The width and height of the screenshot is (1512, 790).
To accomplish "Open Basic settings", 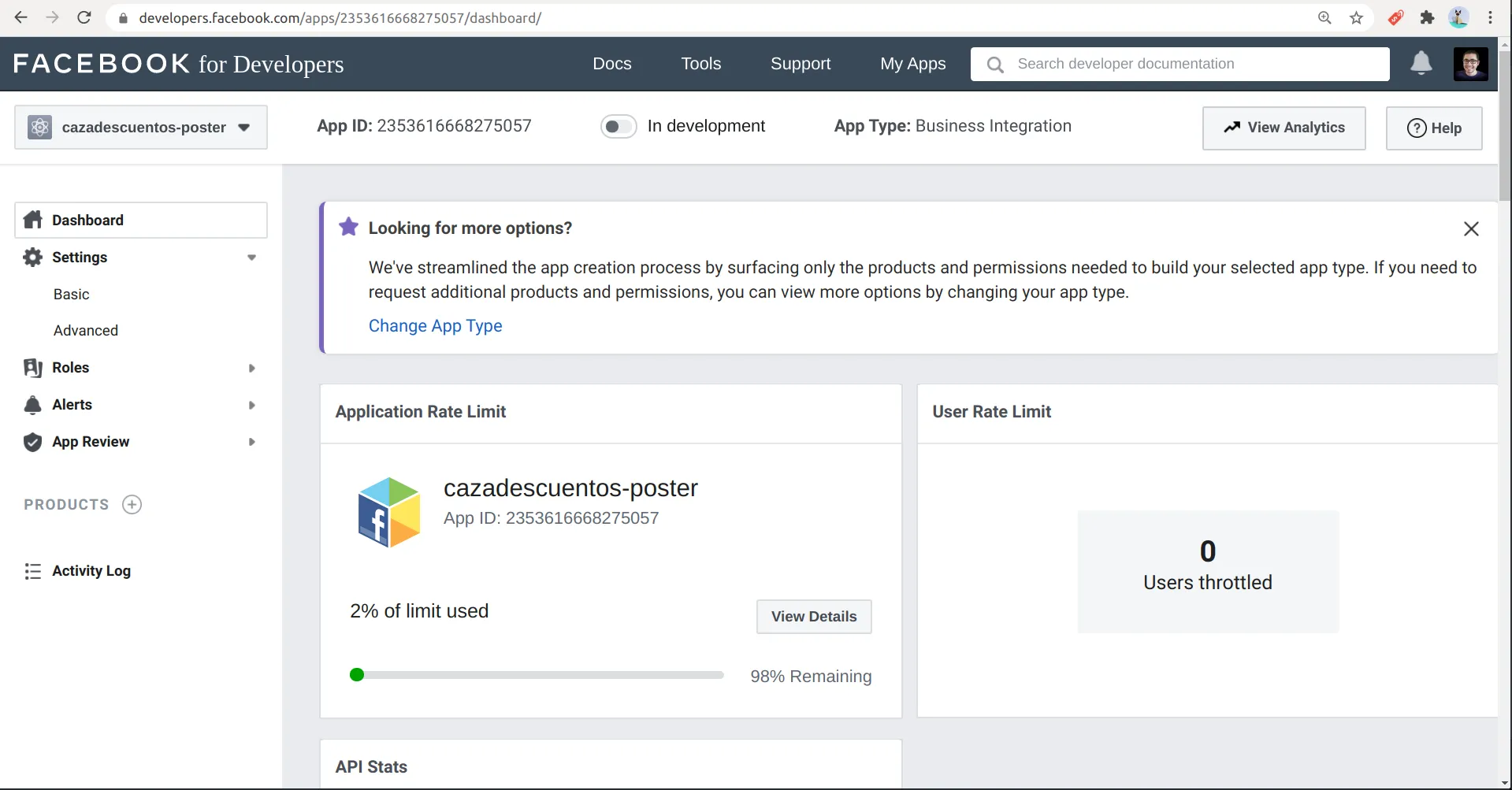I will (72, 294).
